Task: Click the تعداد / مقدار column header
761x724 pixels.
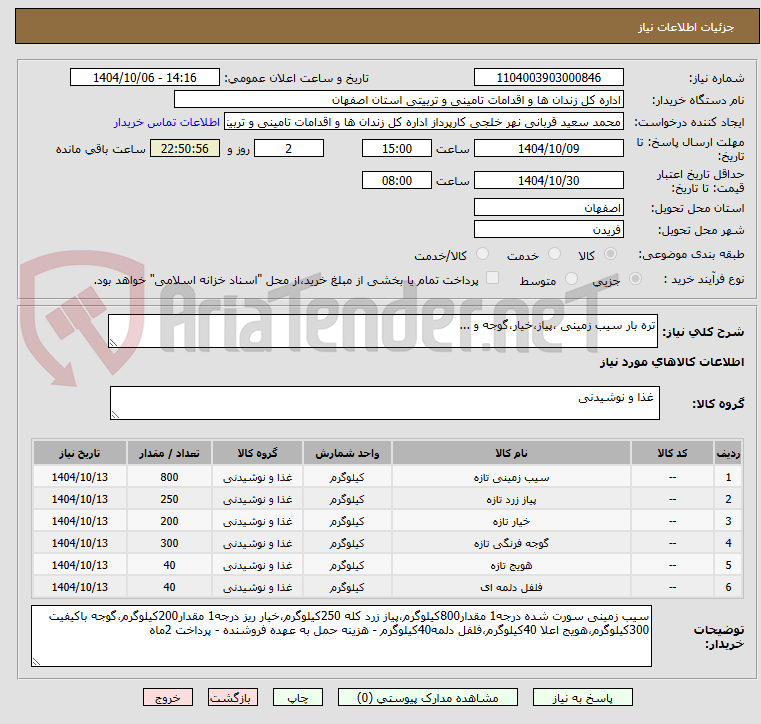Action: pyautogui.click(x=169, y=453)
